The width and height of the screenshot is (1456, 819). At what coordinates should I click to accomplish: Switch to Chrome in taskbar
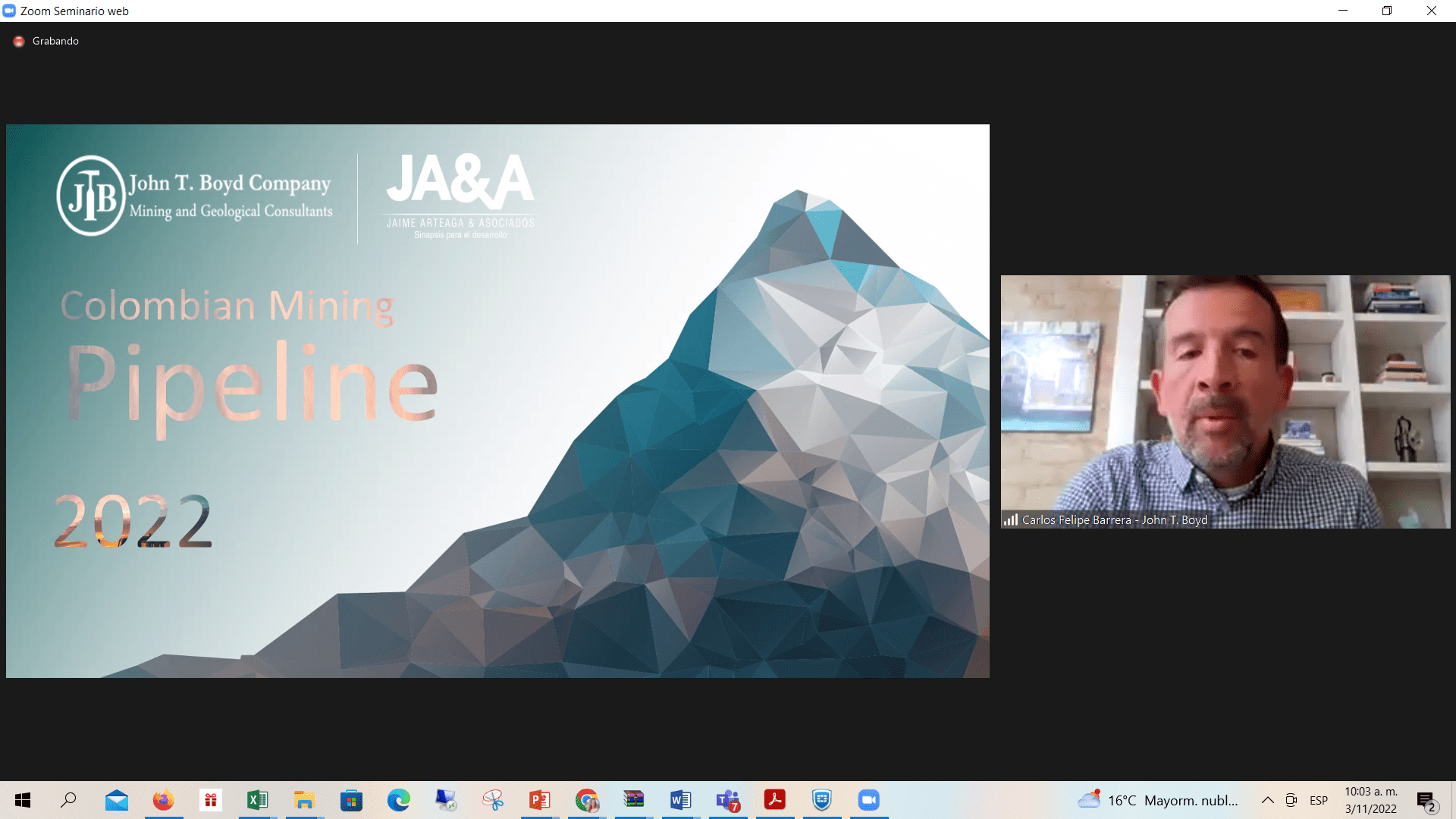click(x=587, y=800)
